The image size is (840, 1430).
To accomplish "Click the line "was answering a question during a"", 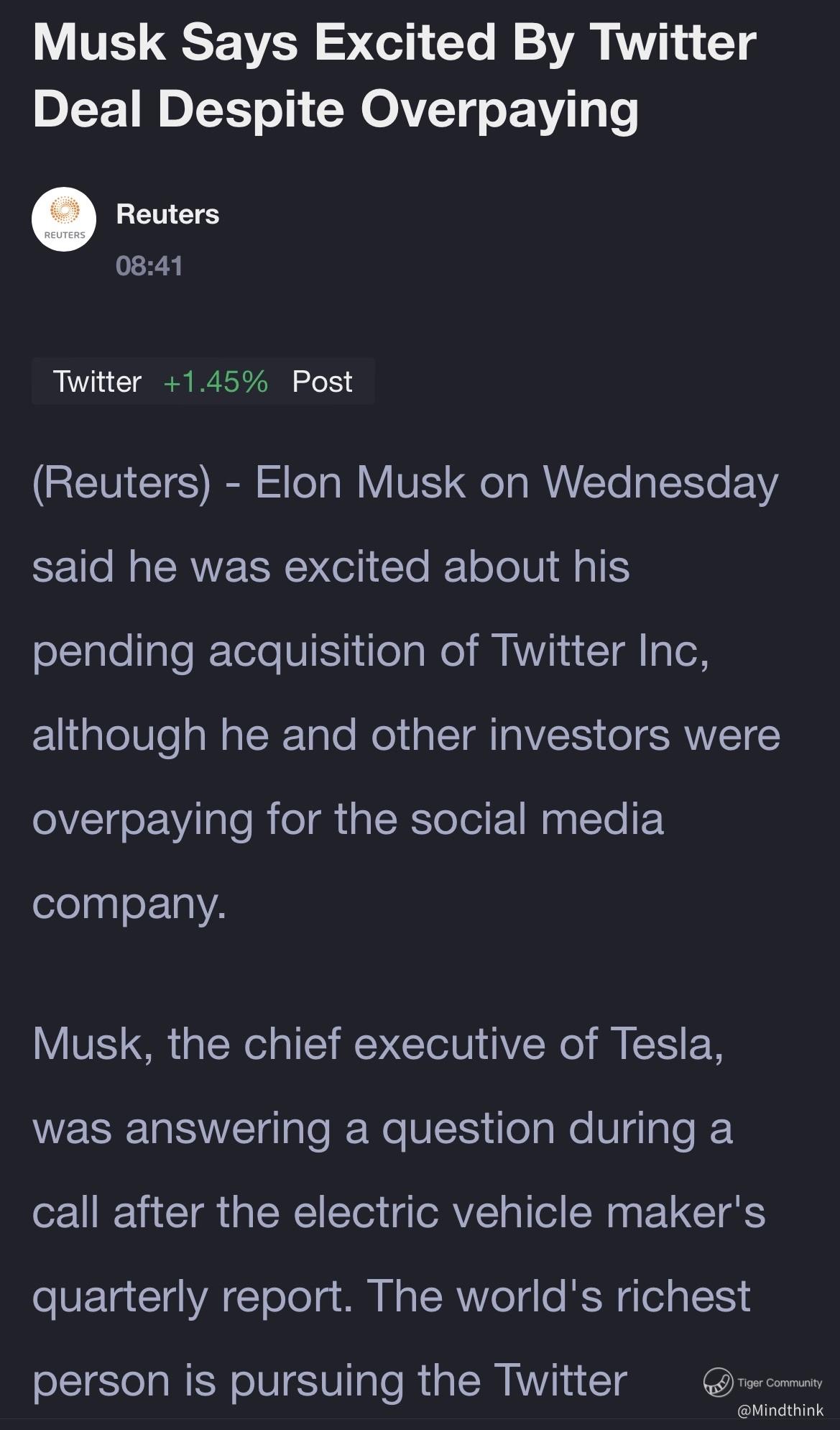I will pos(382,1127).
